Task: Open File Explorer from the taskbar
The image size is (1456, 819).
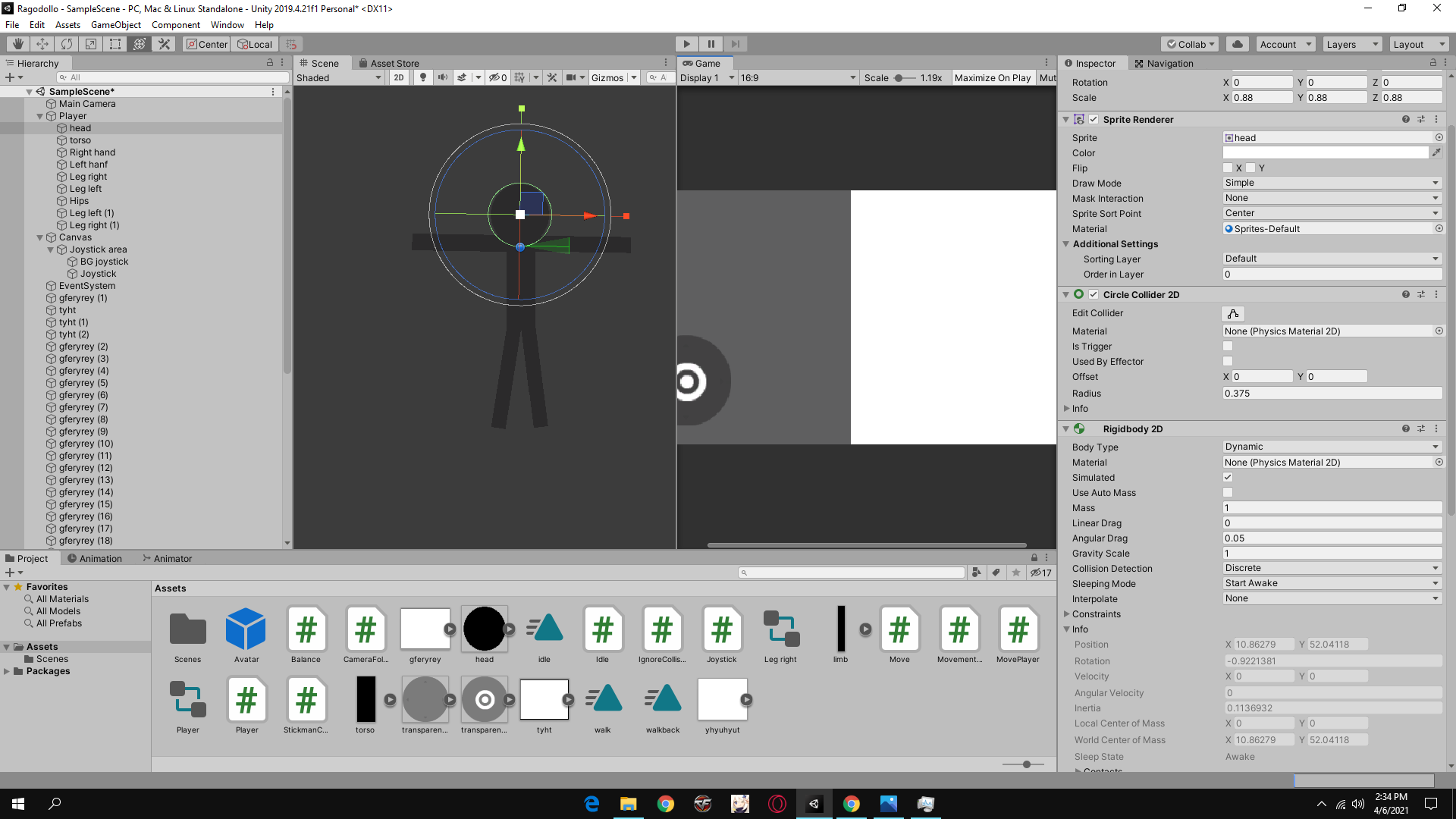Action: [629, 804]
